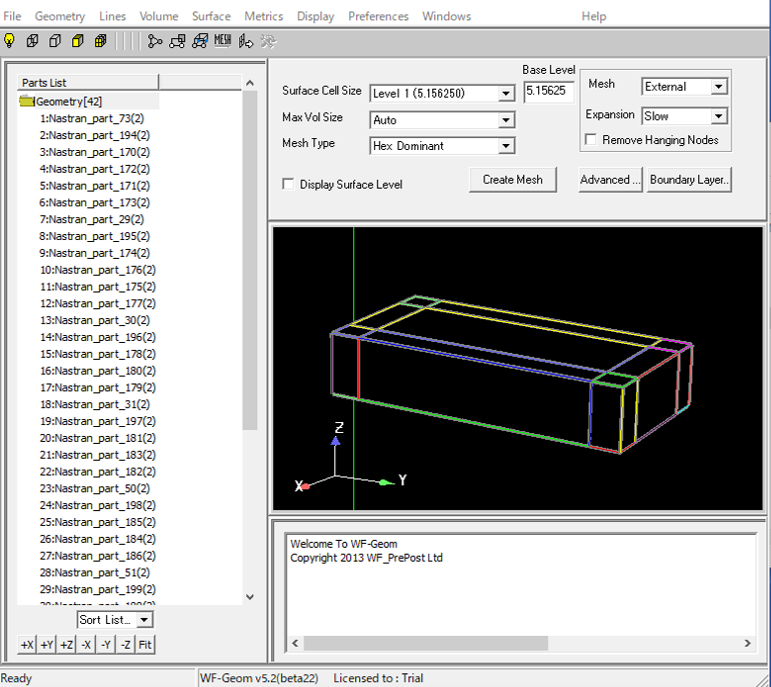Select part 18:Nastran_part_31(2)
Viewport: 771px width, 687px height.
pyautogui.click(x=95, y=404)
